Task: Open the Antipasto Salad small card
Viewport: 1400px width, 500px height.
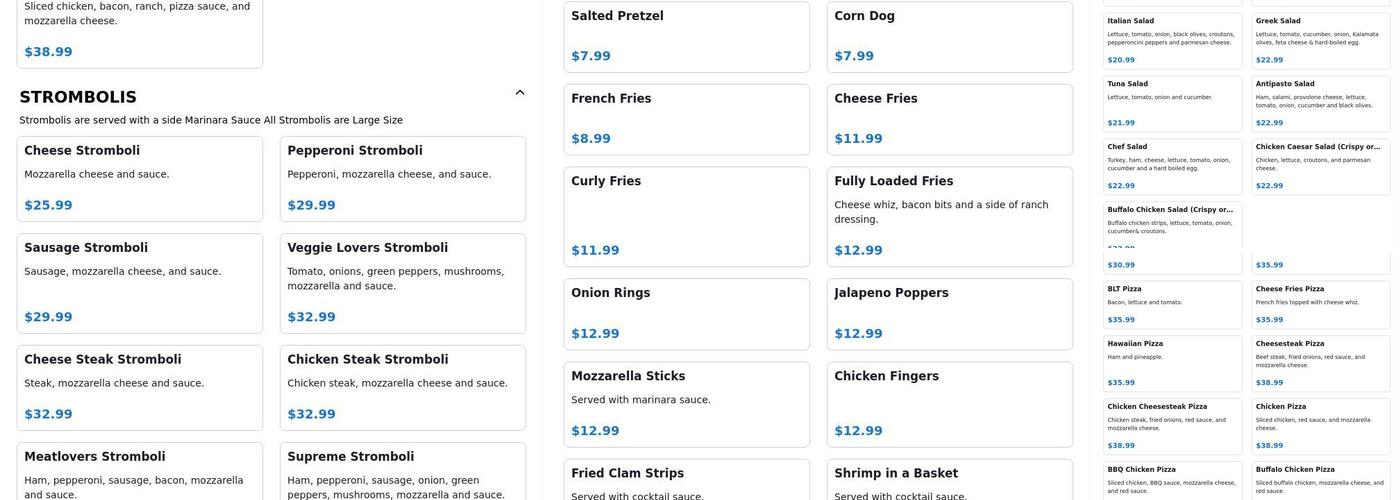Action: pyautogui.click(x=1320, y=103)
